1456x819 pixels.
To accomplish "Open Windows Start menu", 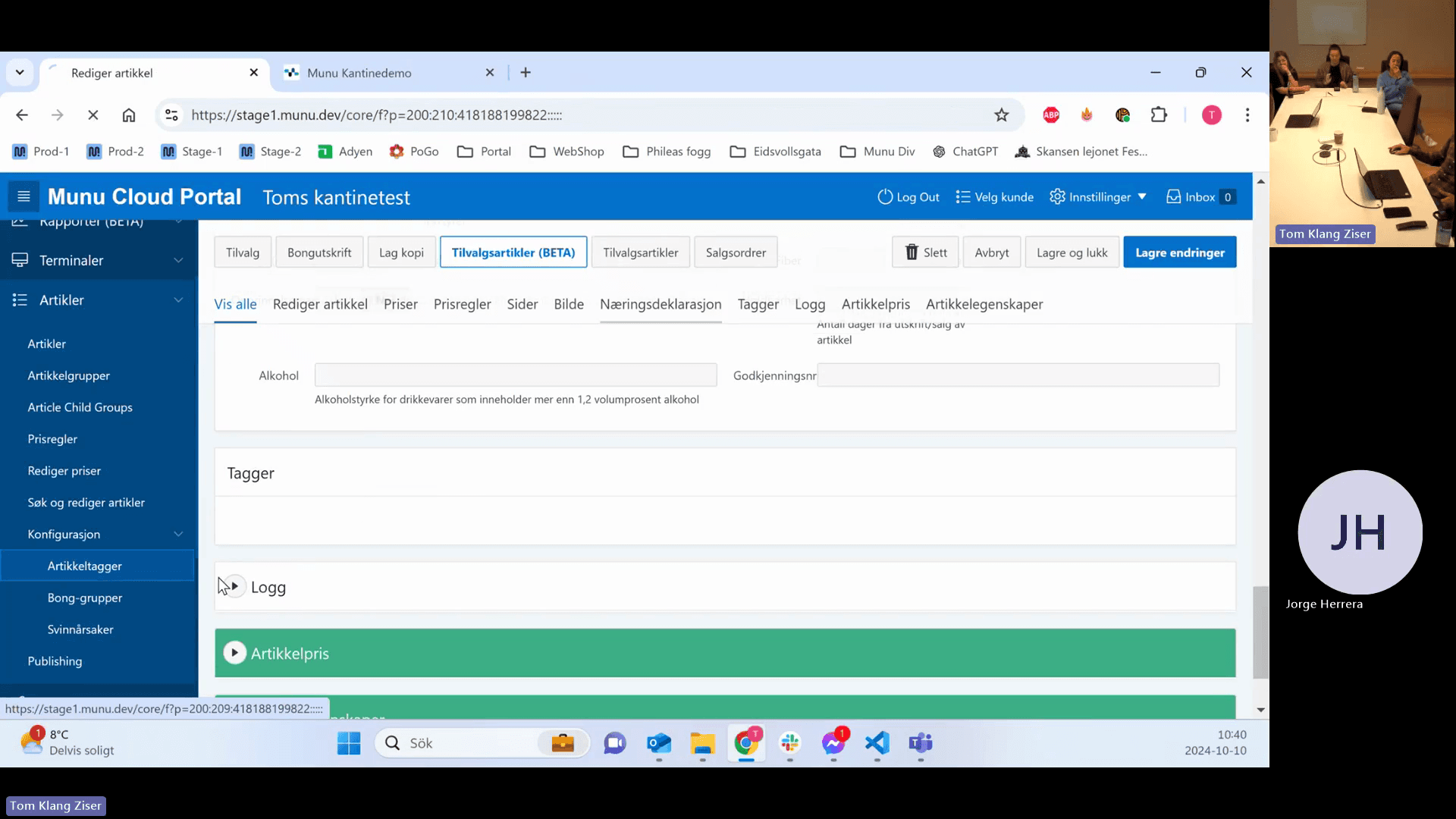I will click(349, 743).
